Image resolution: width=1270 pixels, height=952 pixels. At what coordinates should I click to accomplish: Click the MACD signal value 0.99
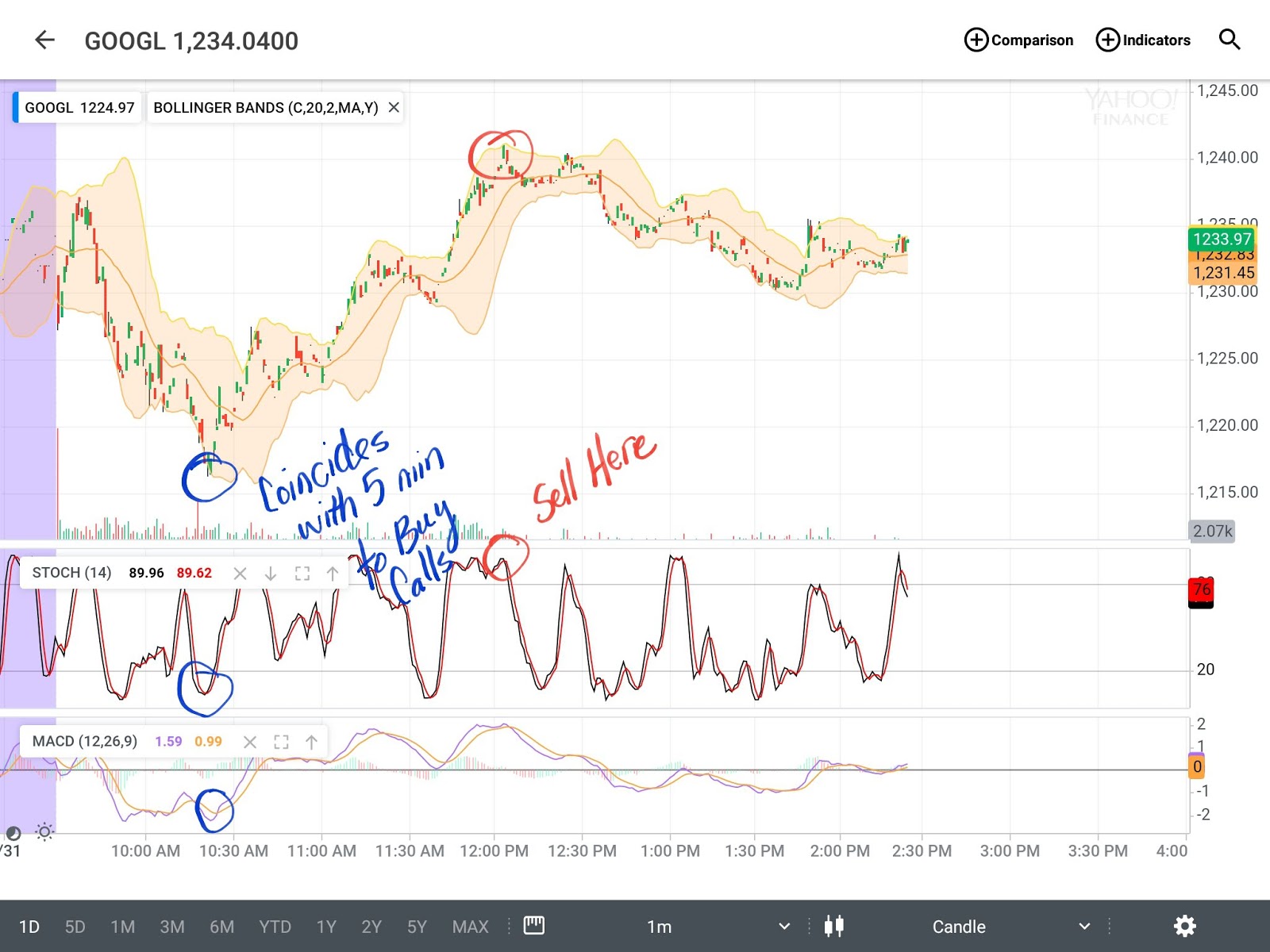coord(208,742)
